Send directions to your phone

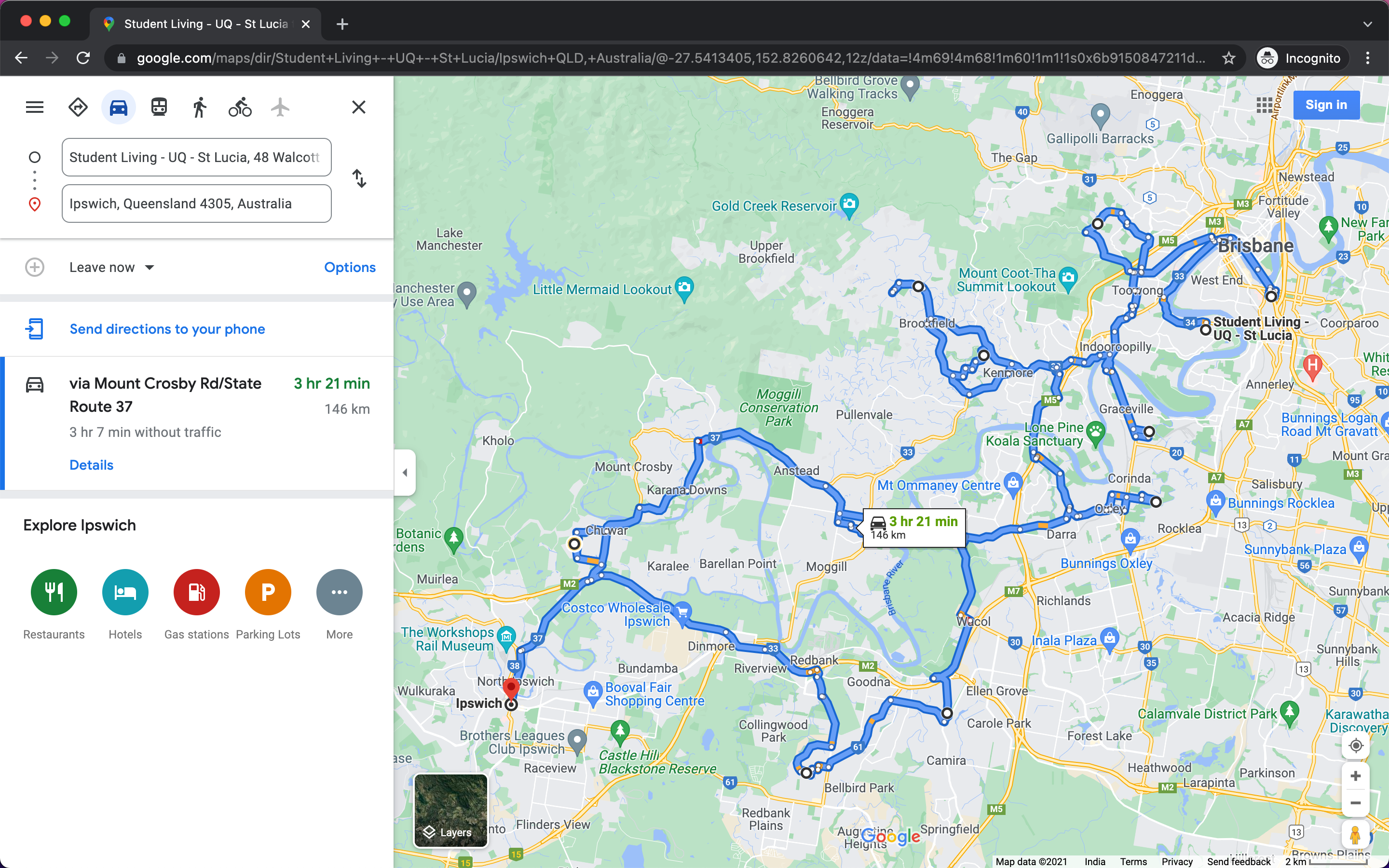167,329
